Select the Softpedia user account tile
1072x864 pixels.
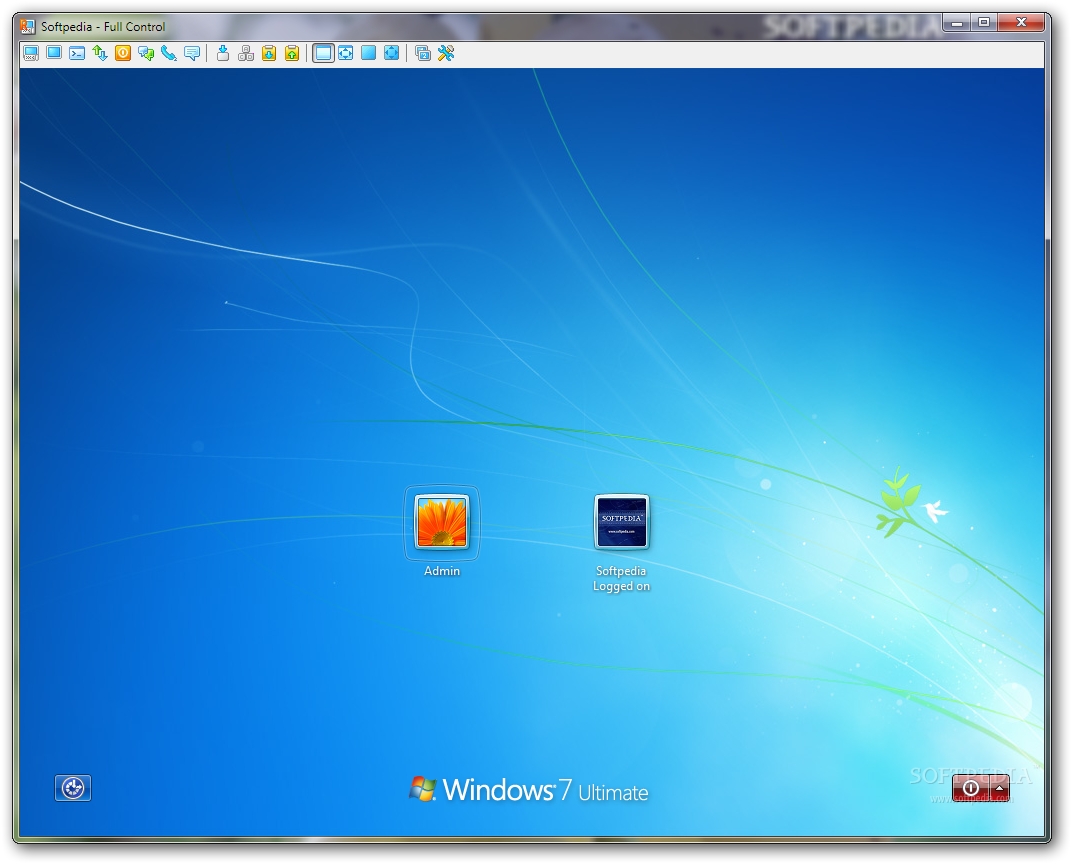[621, 523]
